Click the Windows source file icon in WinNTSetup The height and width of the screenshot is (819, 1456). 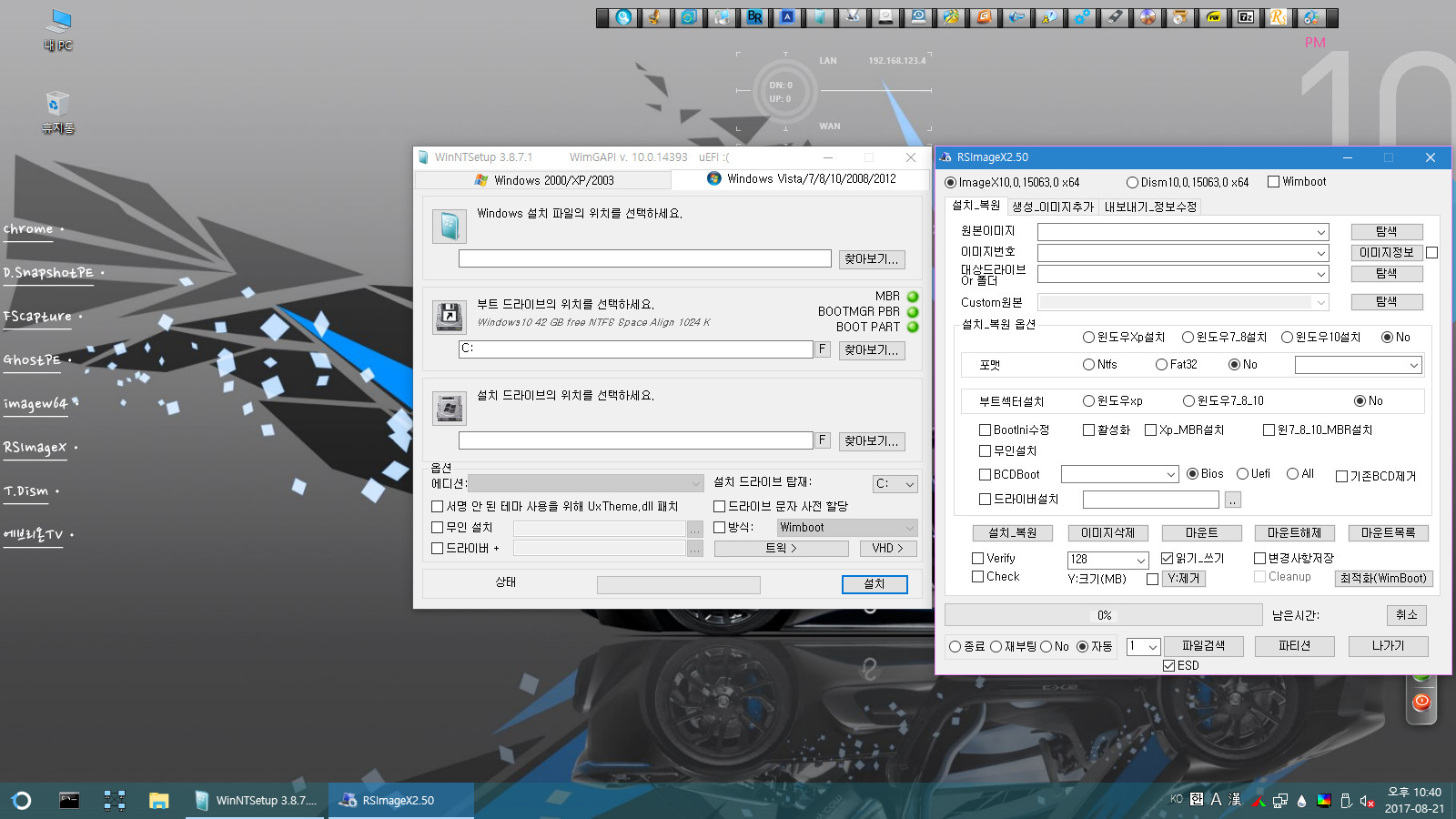coord(450,226)
